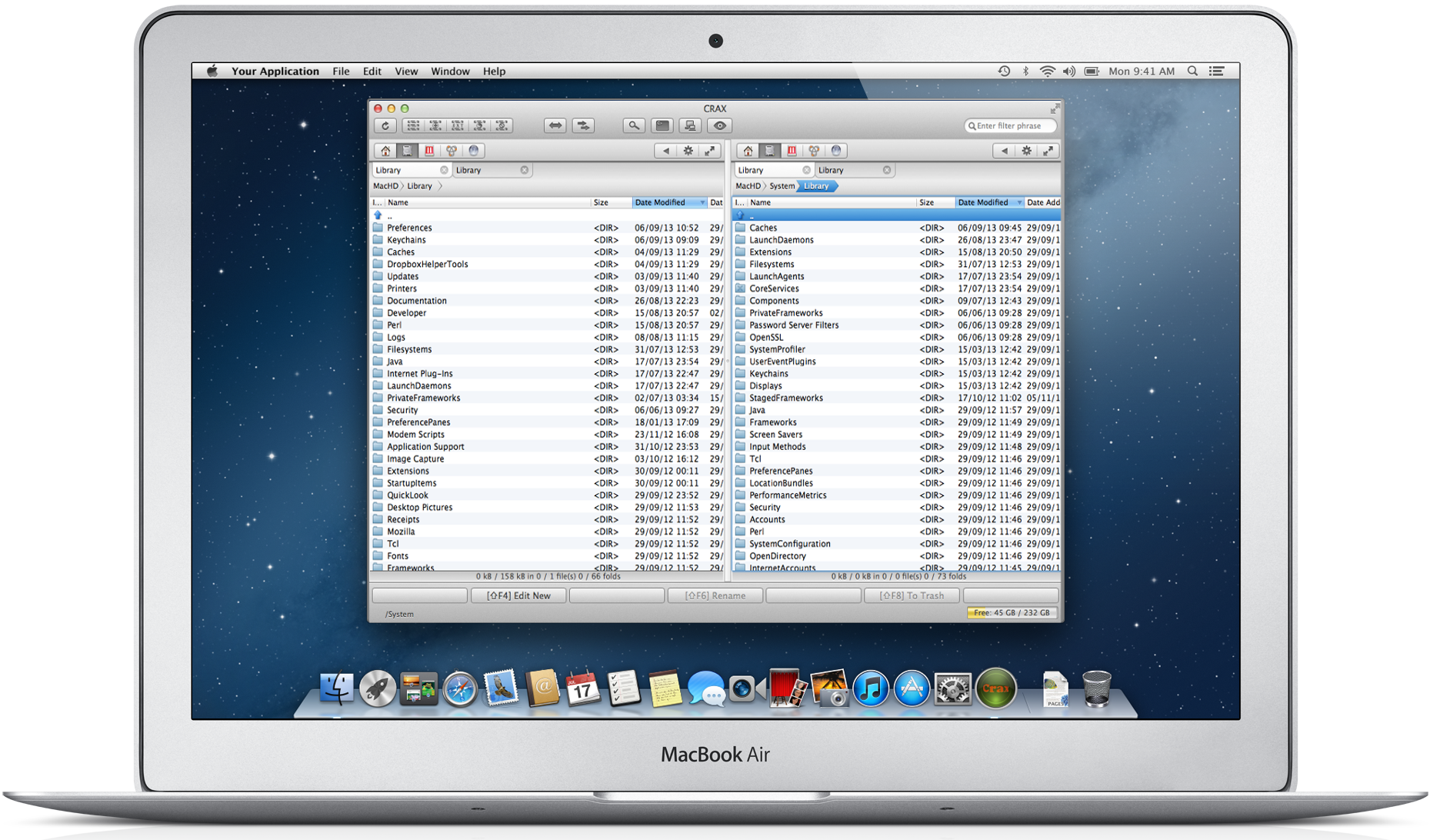
Task: Open the Apple menu
Action: point(212,71)
